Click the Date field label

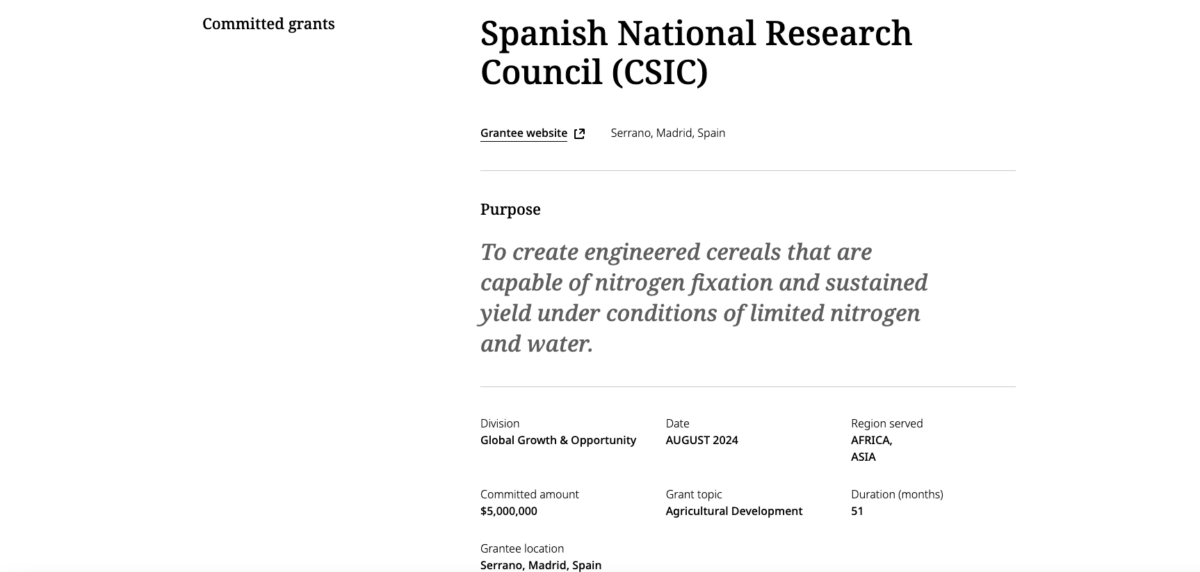coord(677,423)
